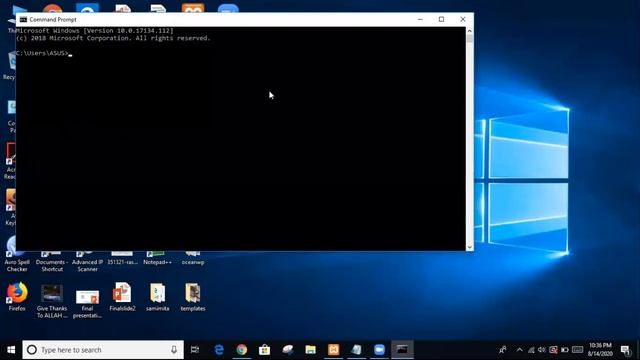Open the red tray icon beside the volume icon

[x=553, y=350]
